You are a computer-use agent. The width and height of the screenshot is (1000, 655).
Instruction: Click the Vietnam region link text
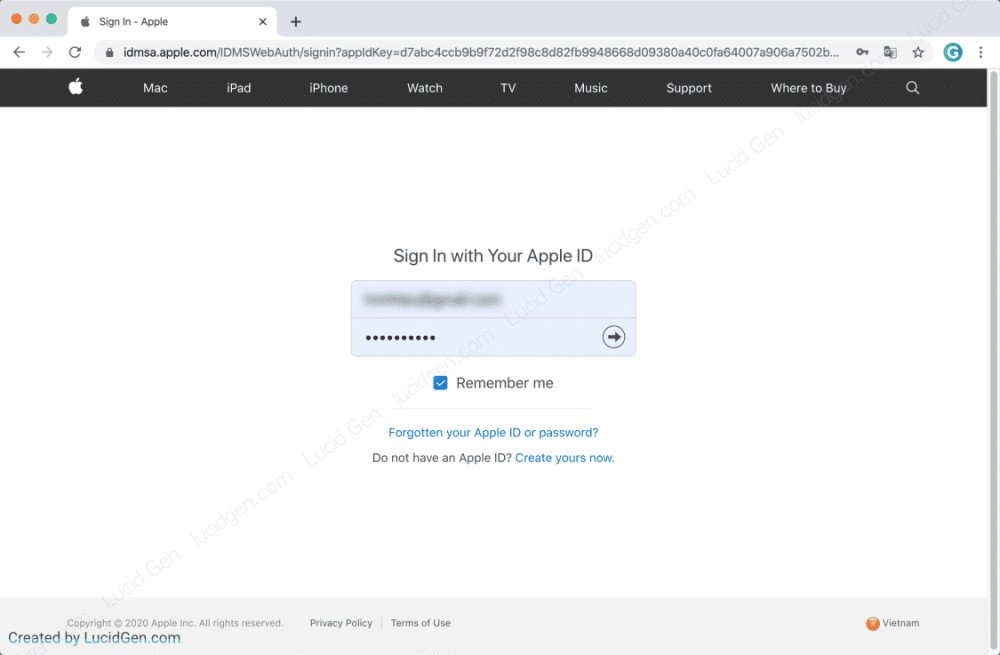click(901, 623)
